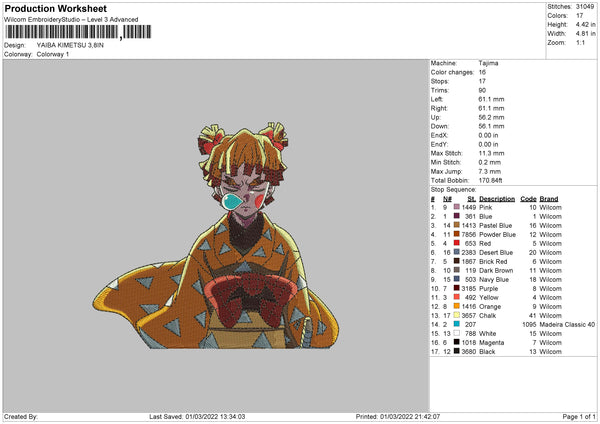The image size is (600, 424).
Task: Click the Machine value Tajima
Action: point(488,63)
